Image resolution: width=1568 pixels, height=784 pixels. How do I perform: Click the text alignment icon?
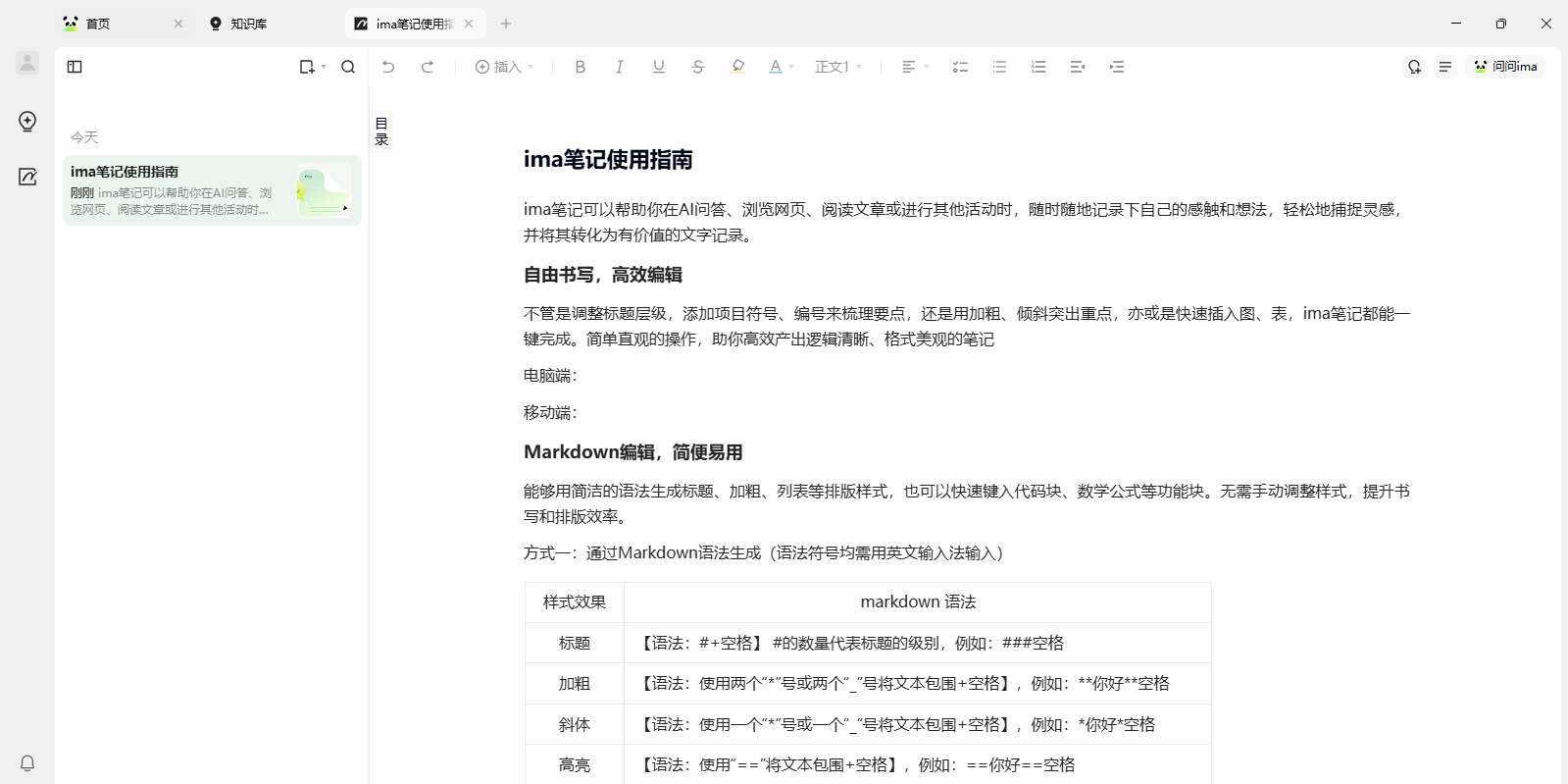pos(909,67)
